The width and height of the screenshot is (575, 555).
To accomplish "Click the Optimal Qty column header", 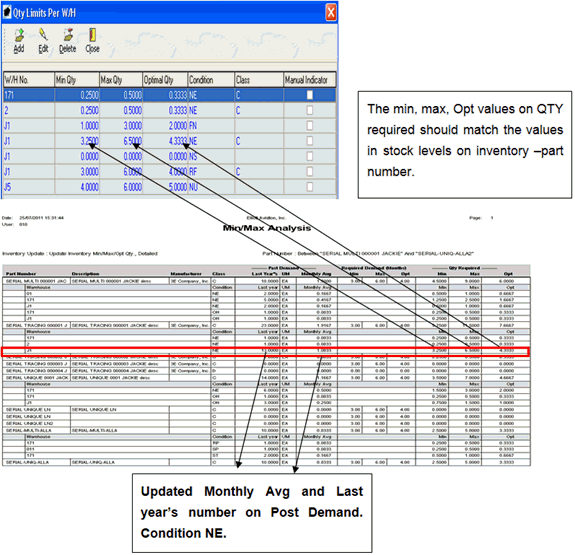I will coord(165,80).
